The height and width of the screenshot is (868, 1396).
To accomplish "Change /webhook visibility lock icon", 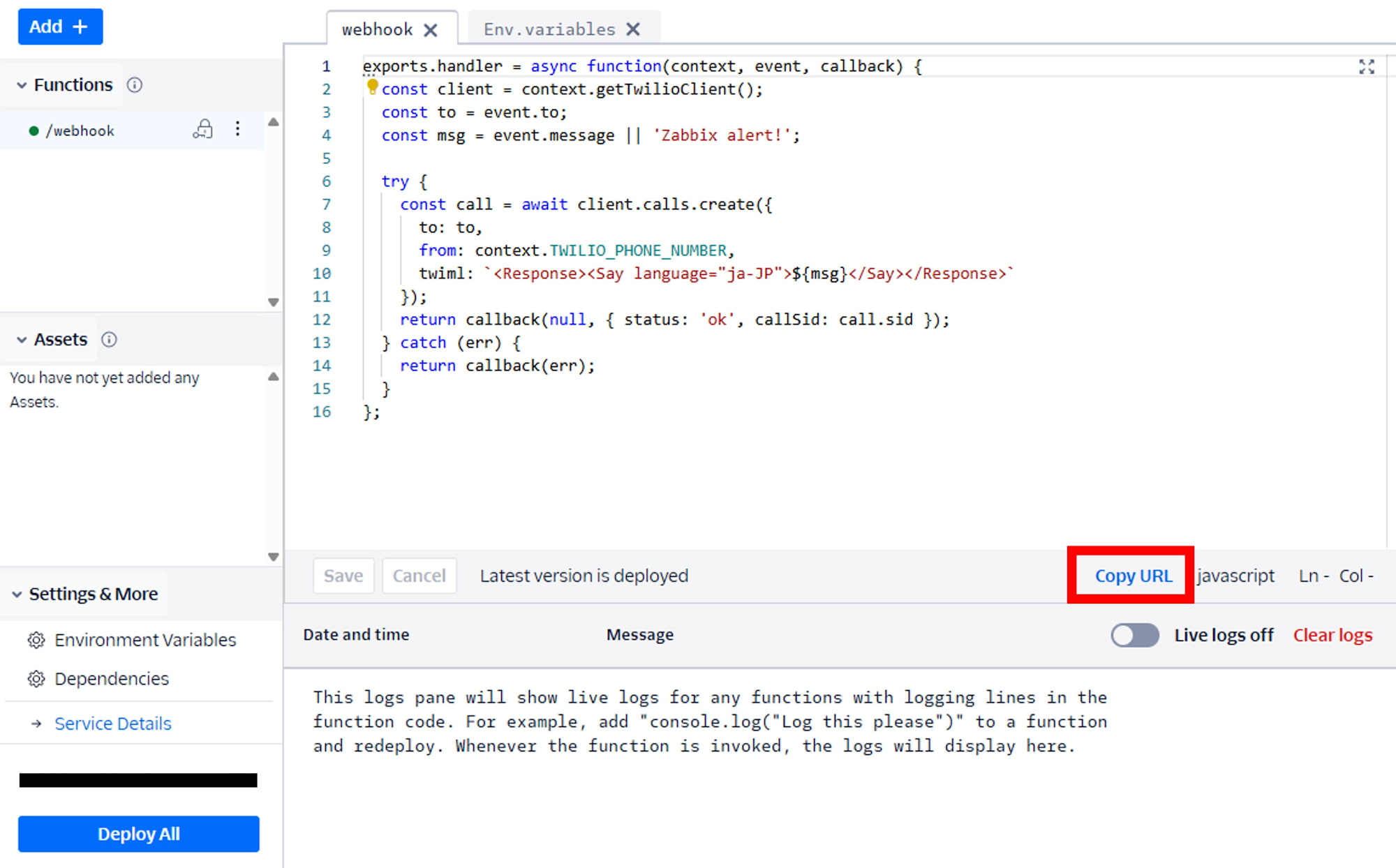I will coord(202,129).
